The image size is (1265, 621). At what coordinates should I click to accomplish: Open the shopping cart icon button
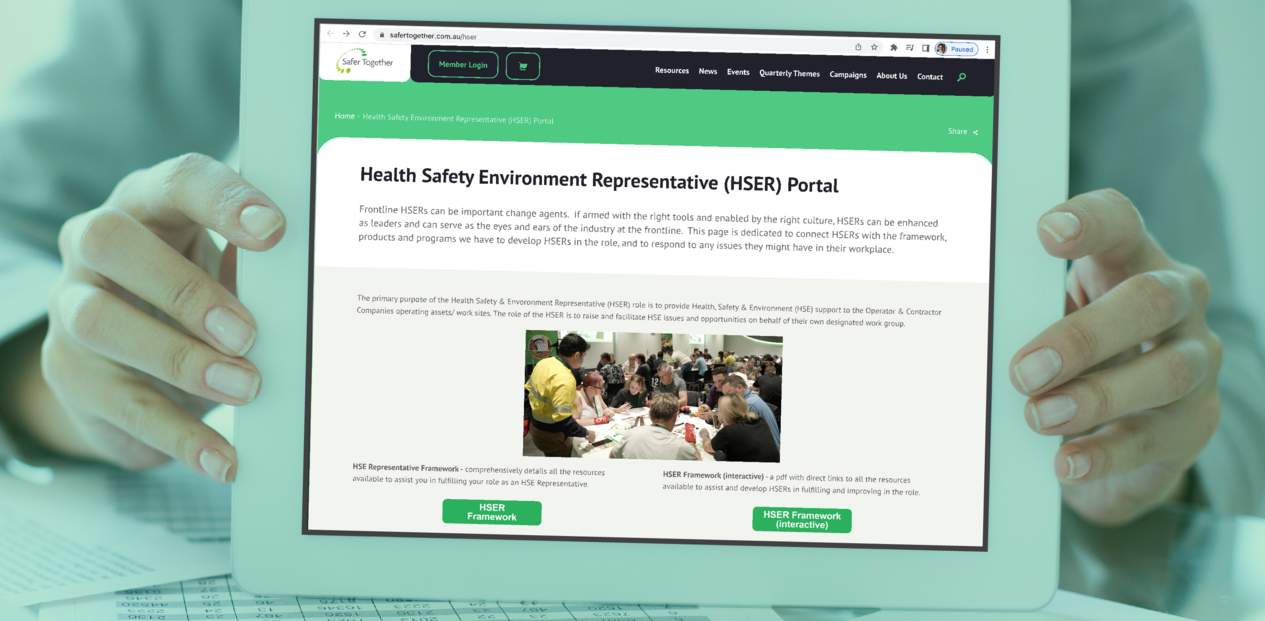(522, 67)
